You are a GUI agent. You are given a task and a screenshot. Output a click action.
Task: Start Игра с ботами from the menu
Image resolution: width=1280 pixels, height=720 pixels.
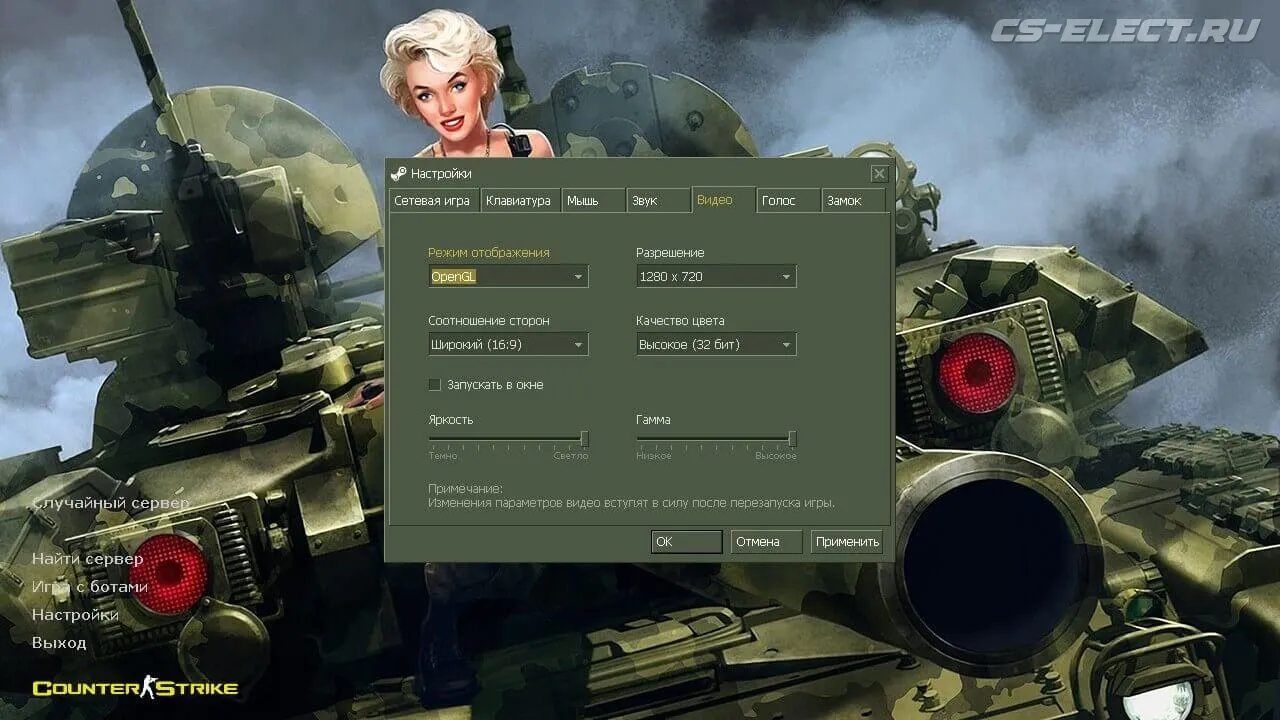coord(90,586)
